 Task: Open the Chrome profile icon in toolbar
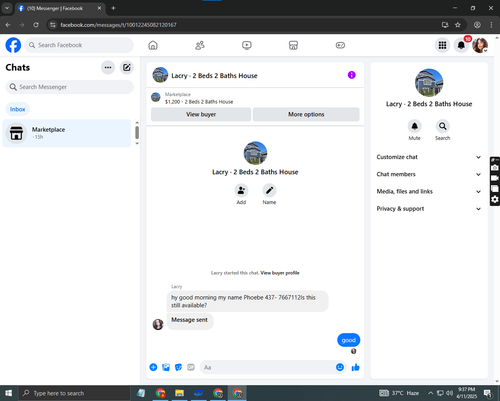point(477,25)
